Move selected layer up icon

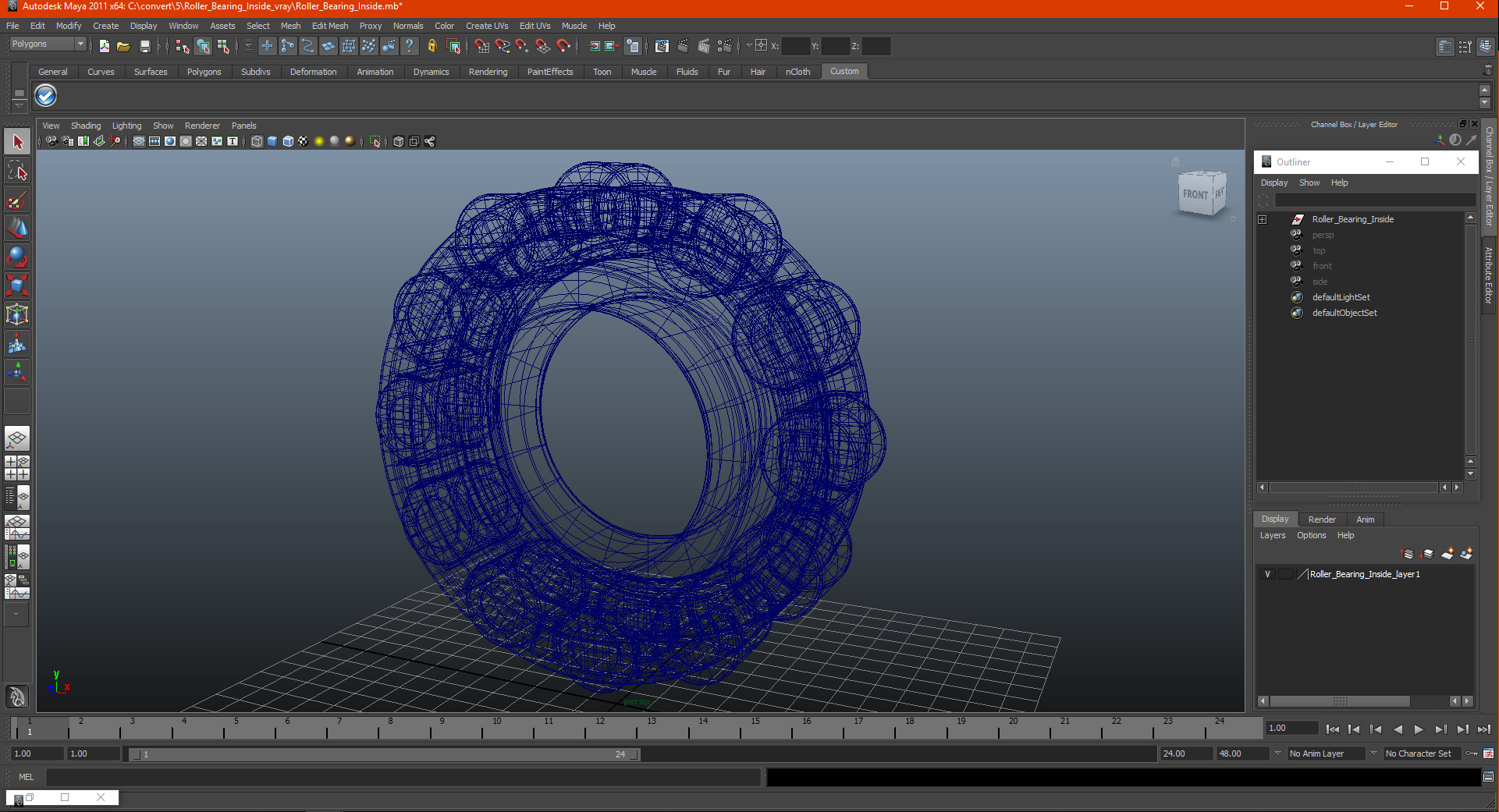tap(1408, 554)
